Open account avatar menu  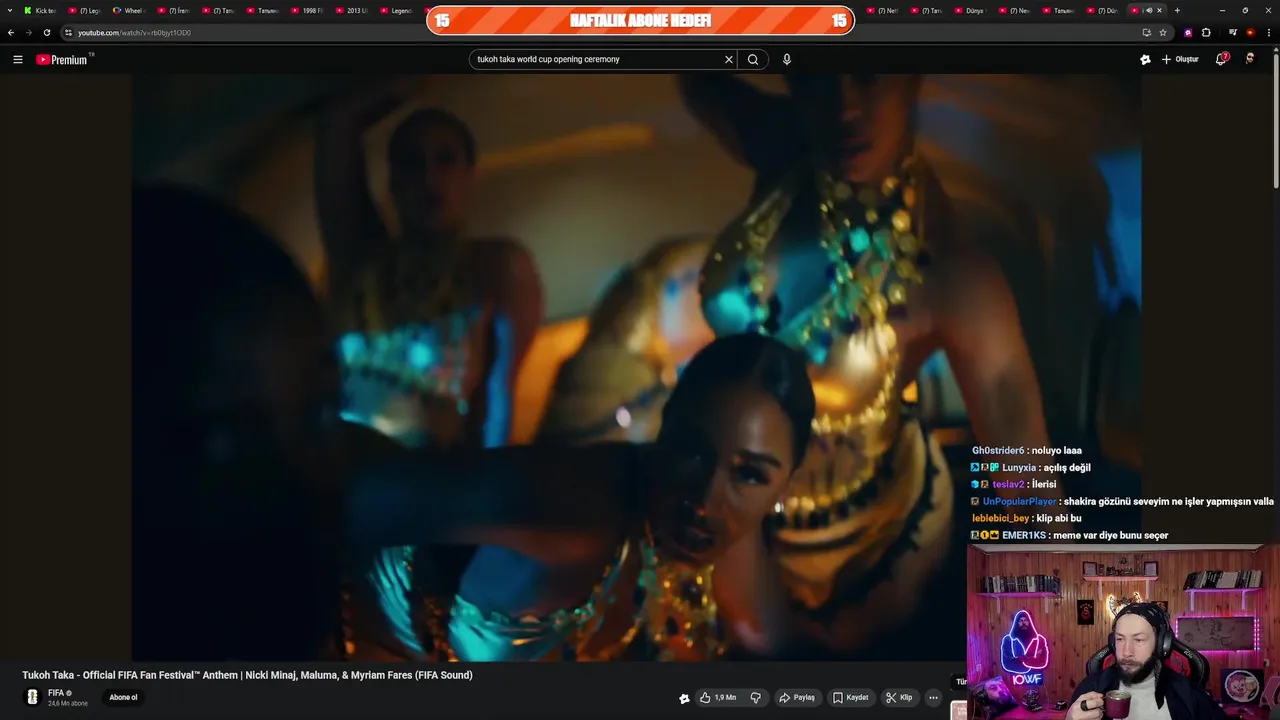pos(1250,59)
